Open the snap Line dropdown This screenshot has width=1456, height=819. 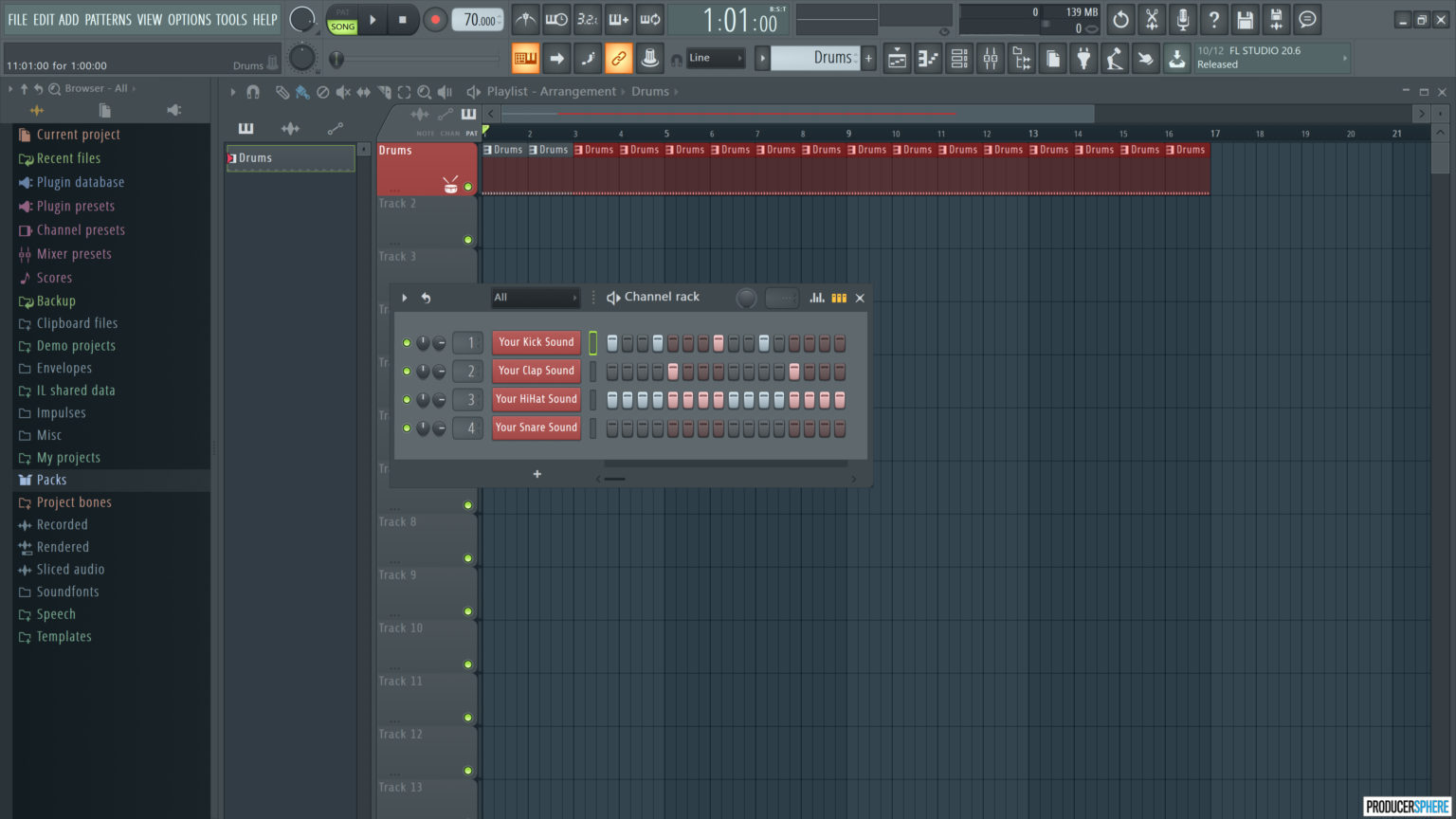[714, 58]
